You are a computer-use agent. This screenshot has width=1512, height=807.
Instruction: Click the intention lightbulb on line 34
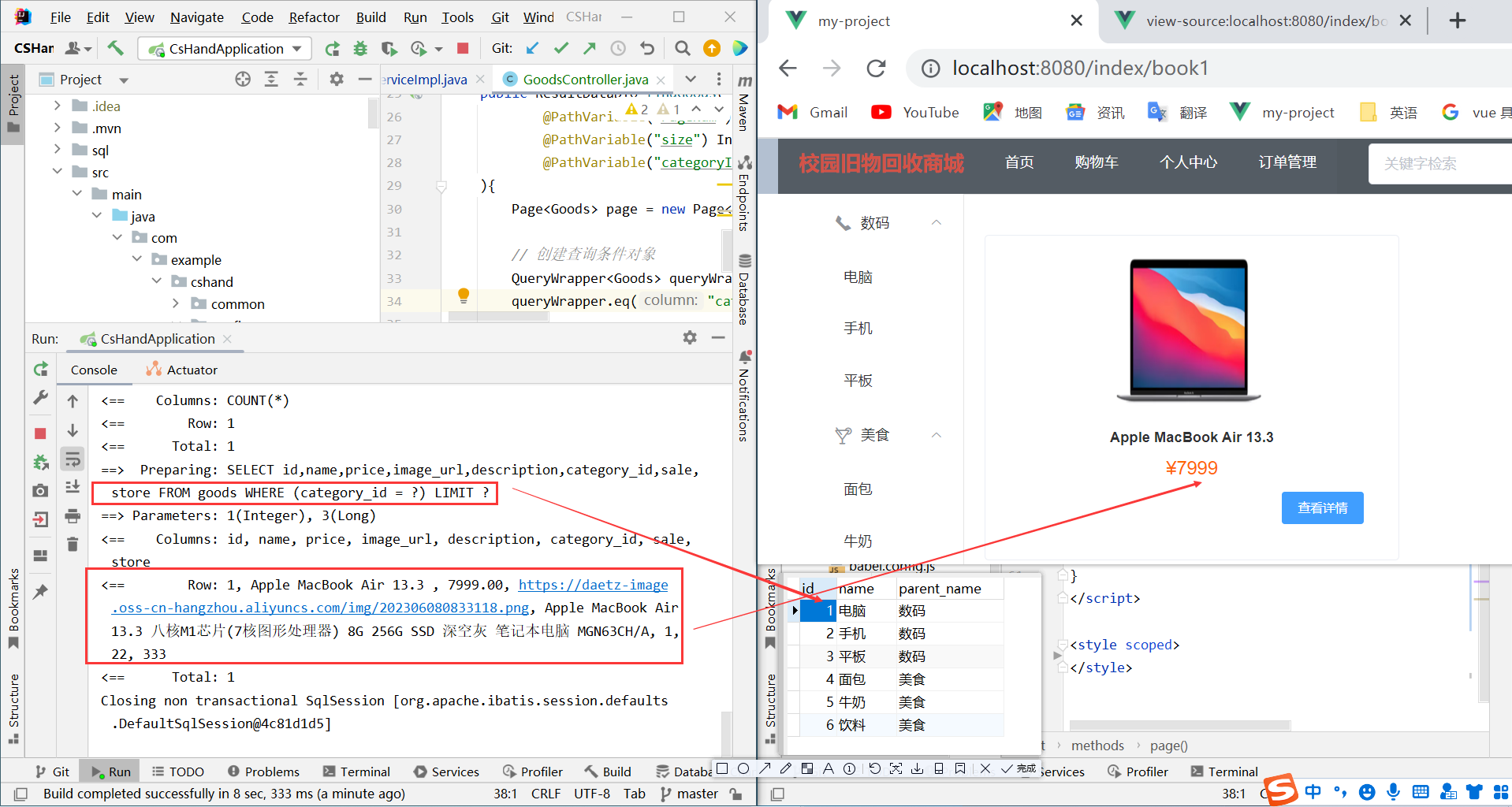pos(464,296)
